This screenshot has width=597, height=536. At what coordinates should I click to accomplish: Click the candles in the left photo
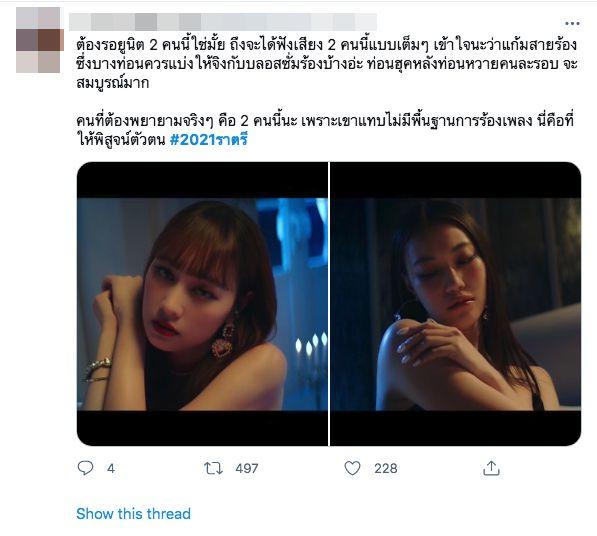(311, 345)
